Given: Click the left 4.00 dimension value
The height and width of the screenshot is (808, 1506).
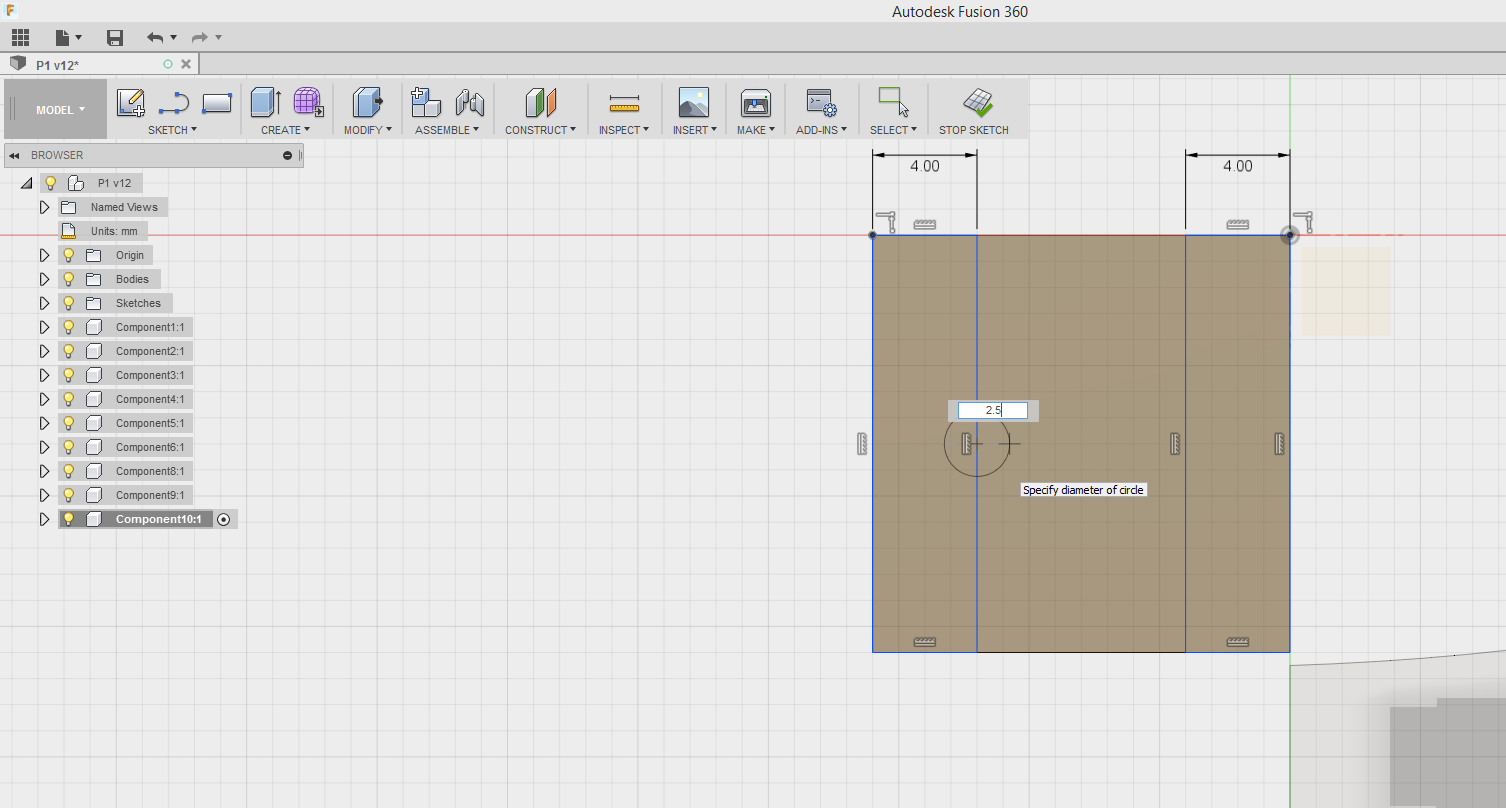Looking at the screenshot, I should point(925,166).
